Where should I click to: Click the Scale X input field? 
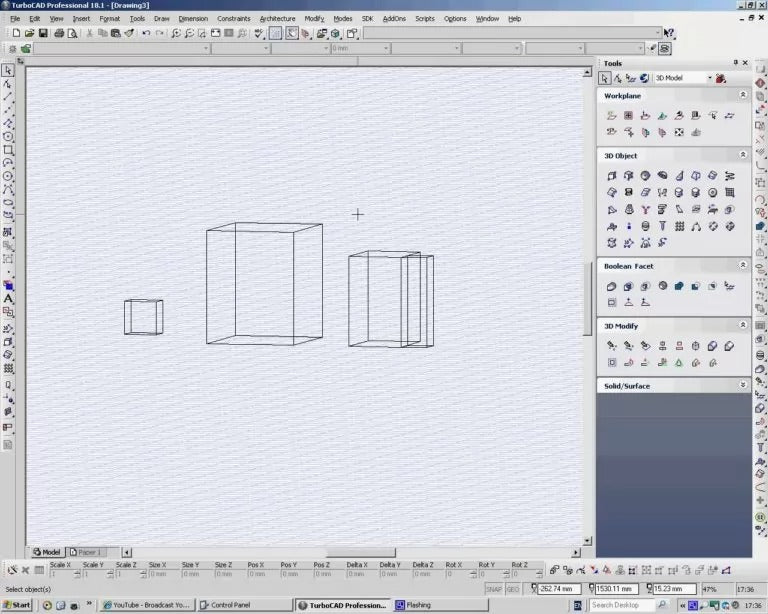(65, 574)
